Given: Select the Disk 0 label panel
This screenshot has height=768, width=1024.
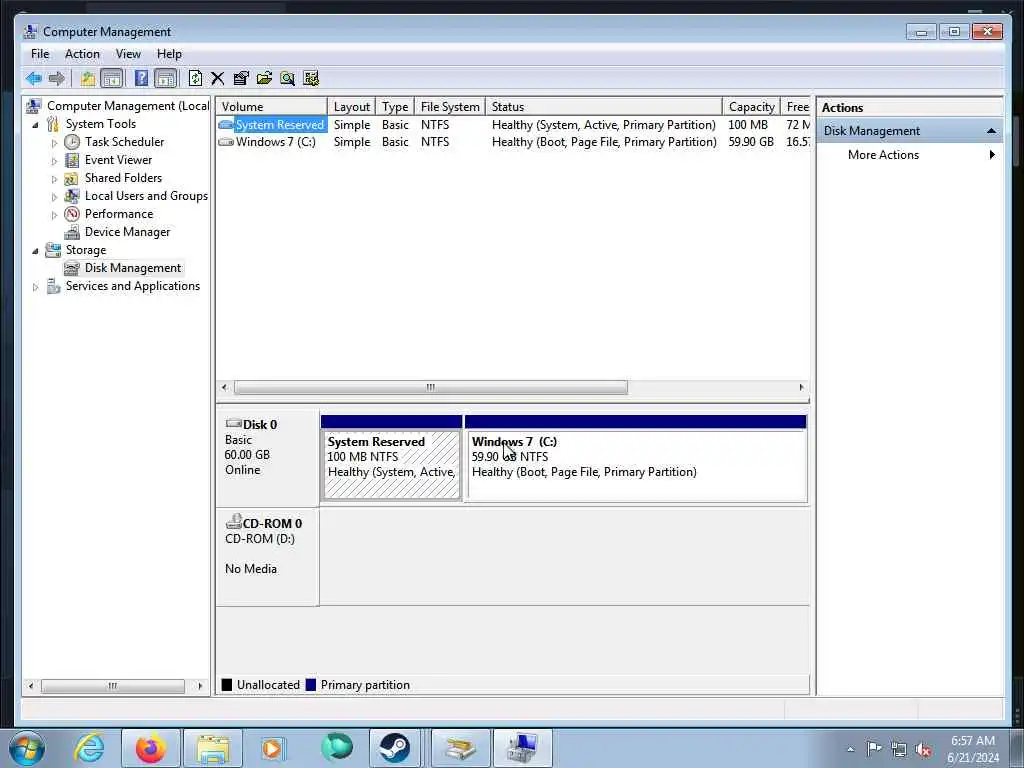Looking at the screenshot, I should point(268,458).
